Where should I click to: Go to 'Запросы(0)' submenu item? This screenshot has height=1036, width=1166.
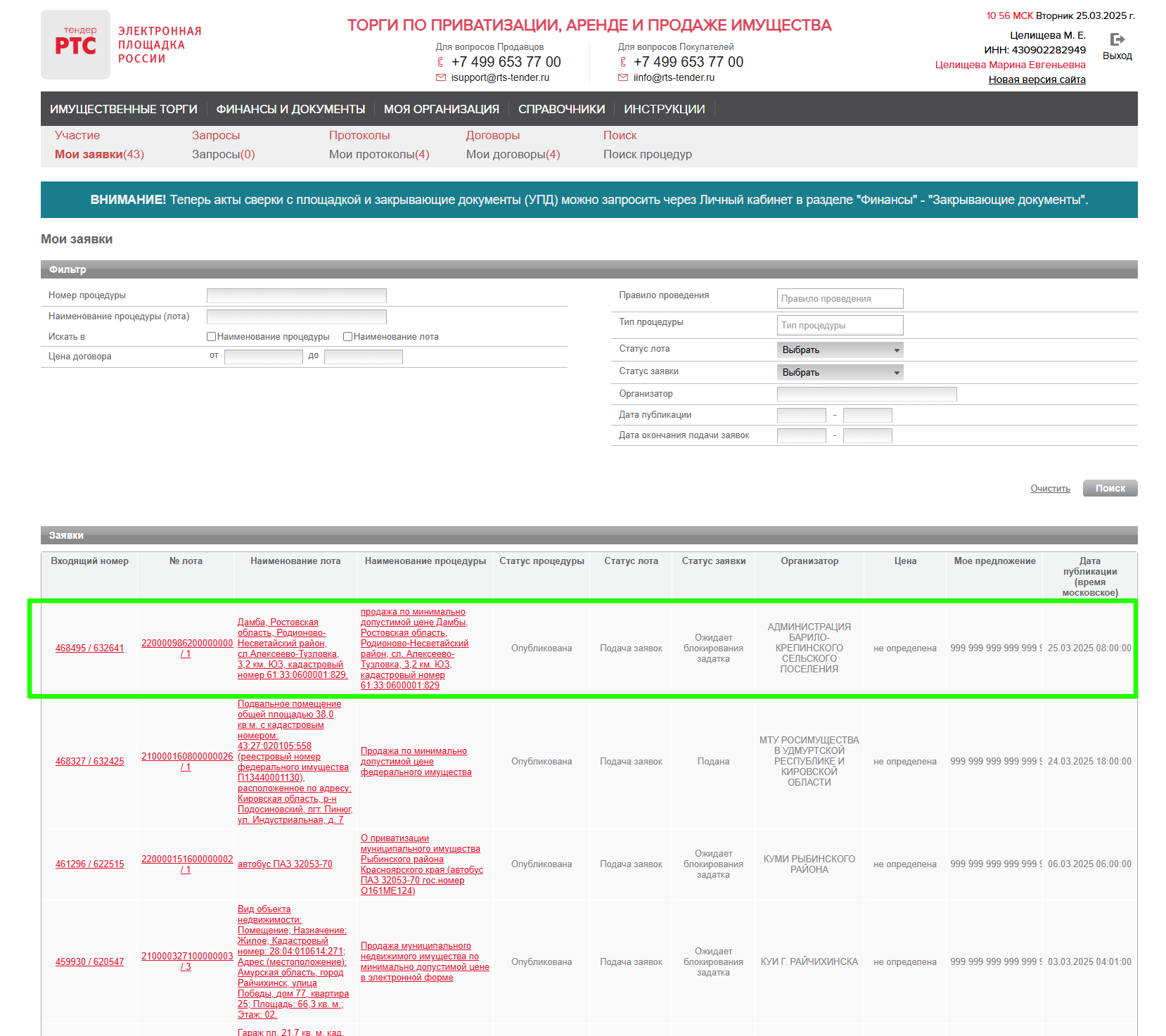pyautogui.click(x=224, y=154)
